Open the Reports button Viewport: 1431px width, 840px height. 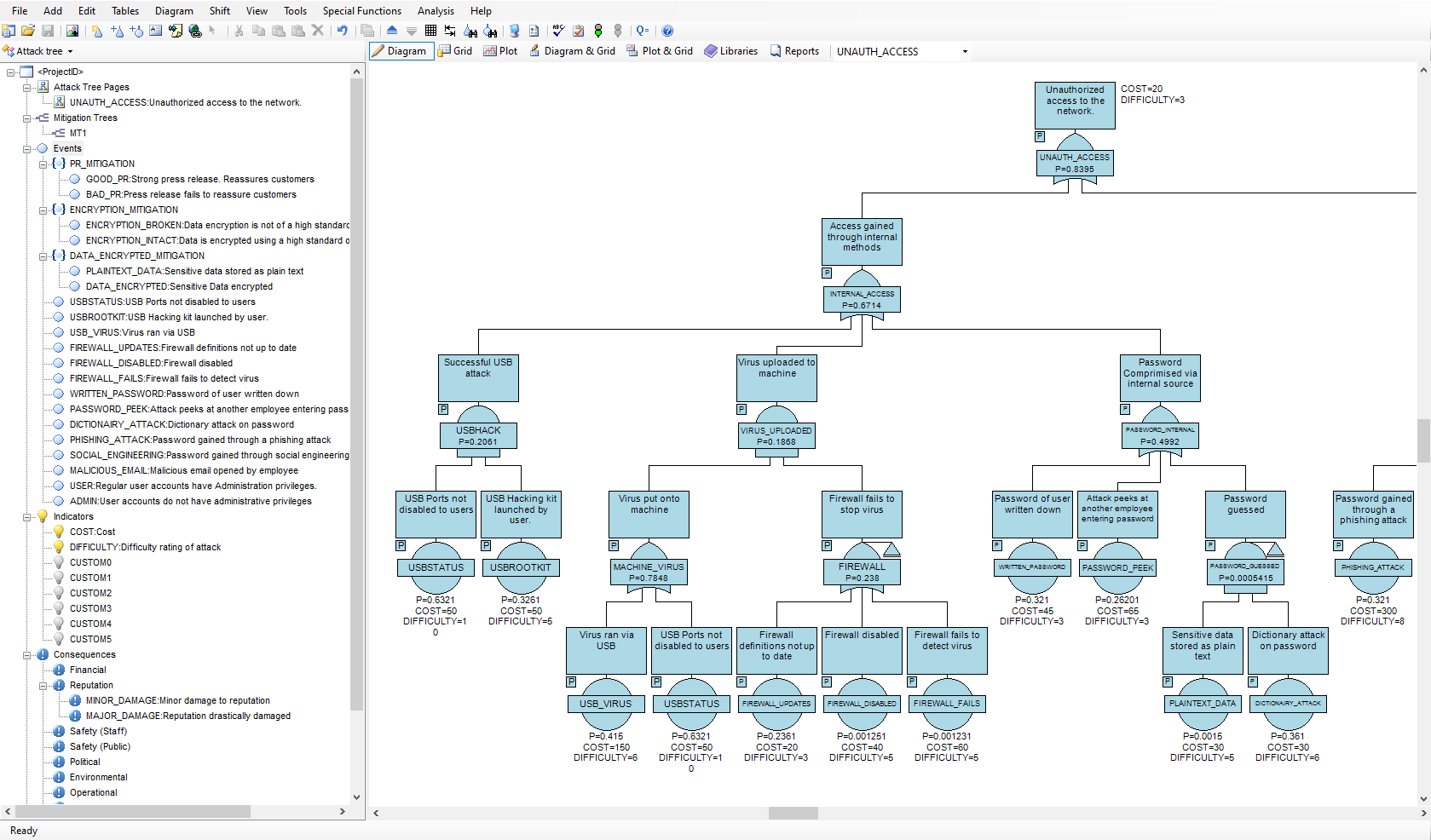794,51
